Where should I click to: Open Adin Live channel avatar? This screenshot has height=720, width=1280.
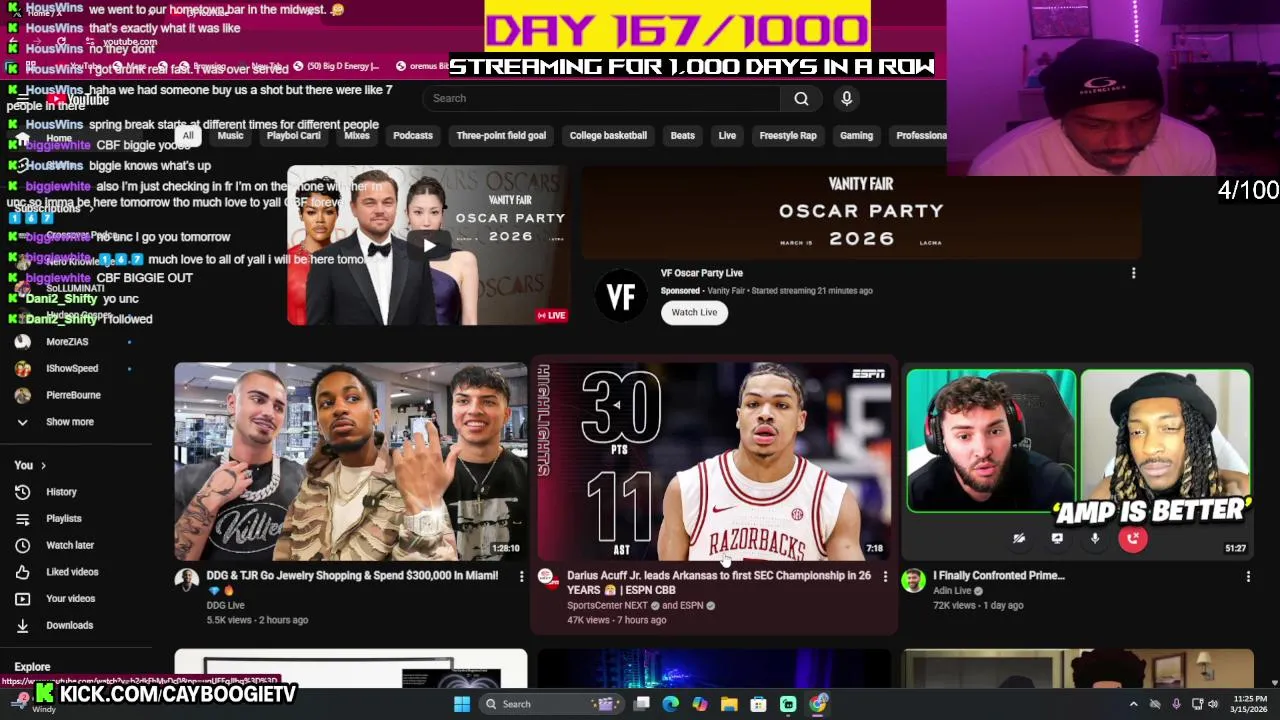[913, 581]
